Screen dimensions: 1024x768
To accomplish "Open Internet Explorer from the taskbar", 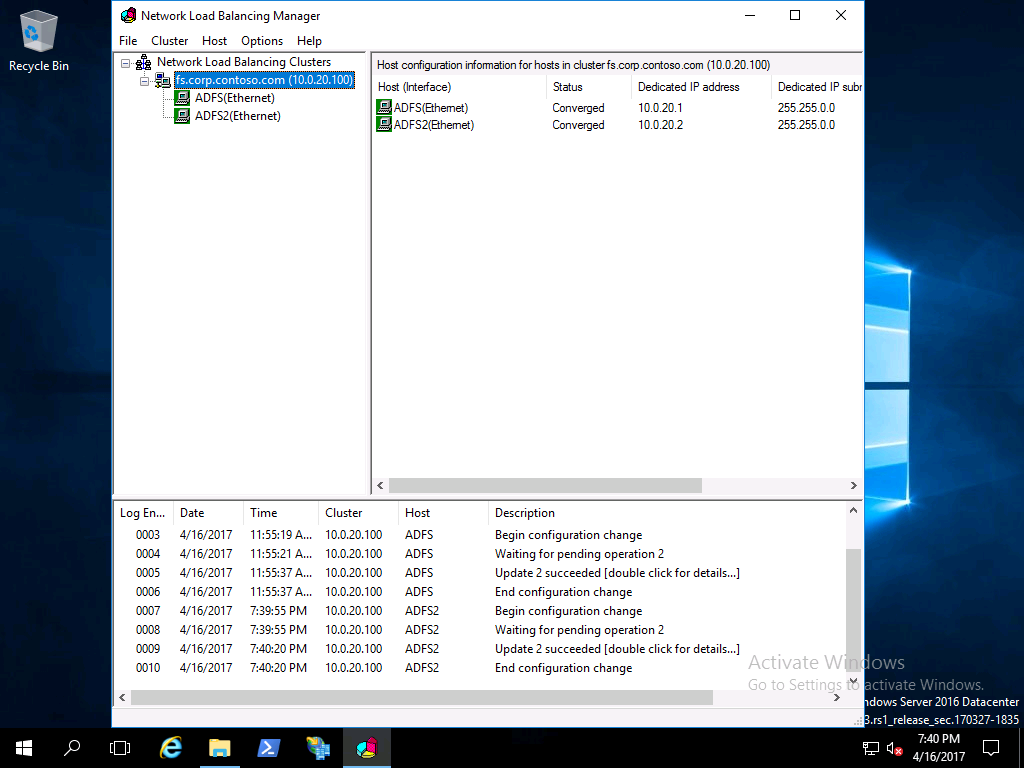I will click(x=171, y=747).
